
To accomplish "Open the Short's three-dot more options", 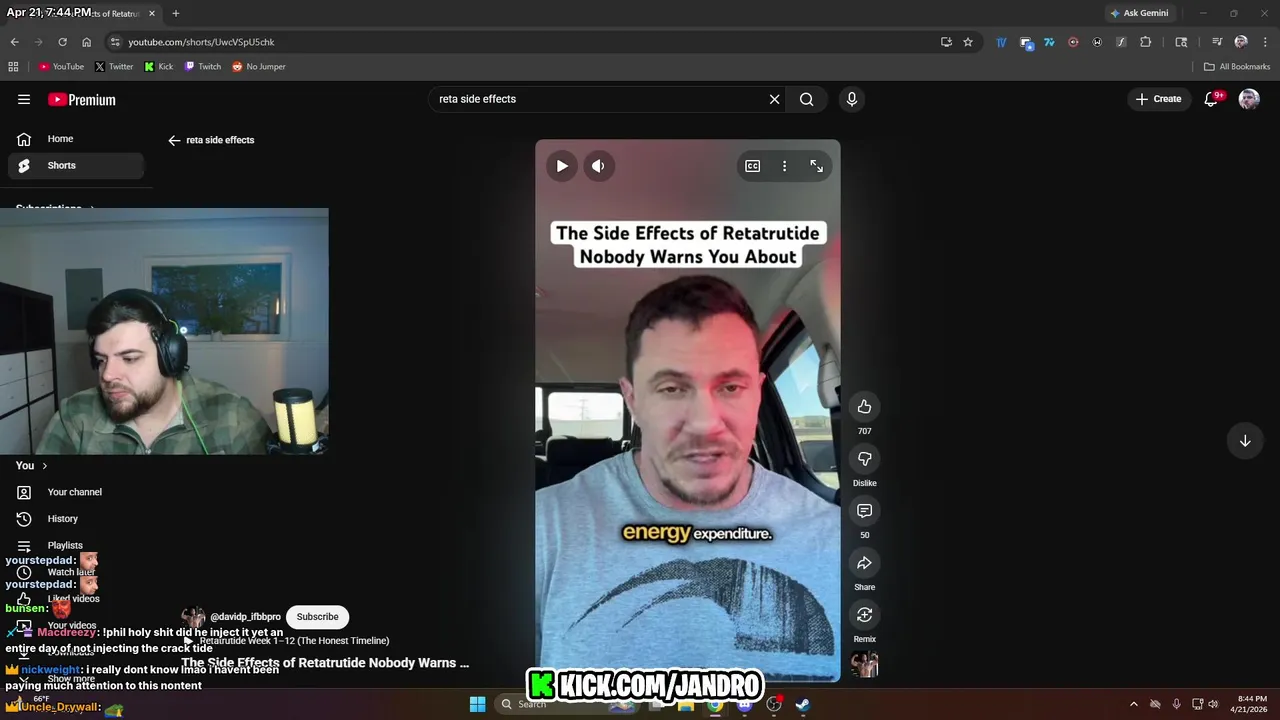I will click(x=784, y=166).
